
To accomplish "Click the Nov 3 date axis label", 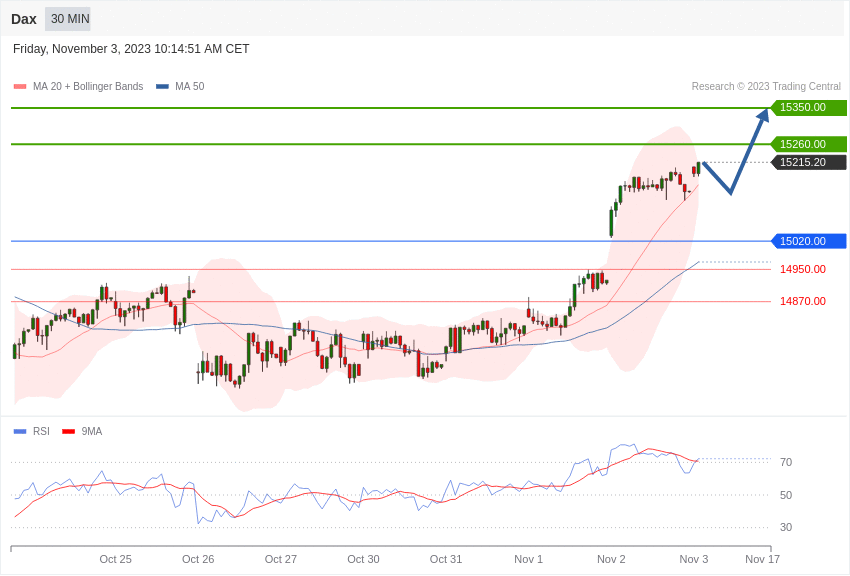I will click(694, 559).
